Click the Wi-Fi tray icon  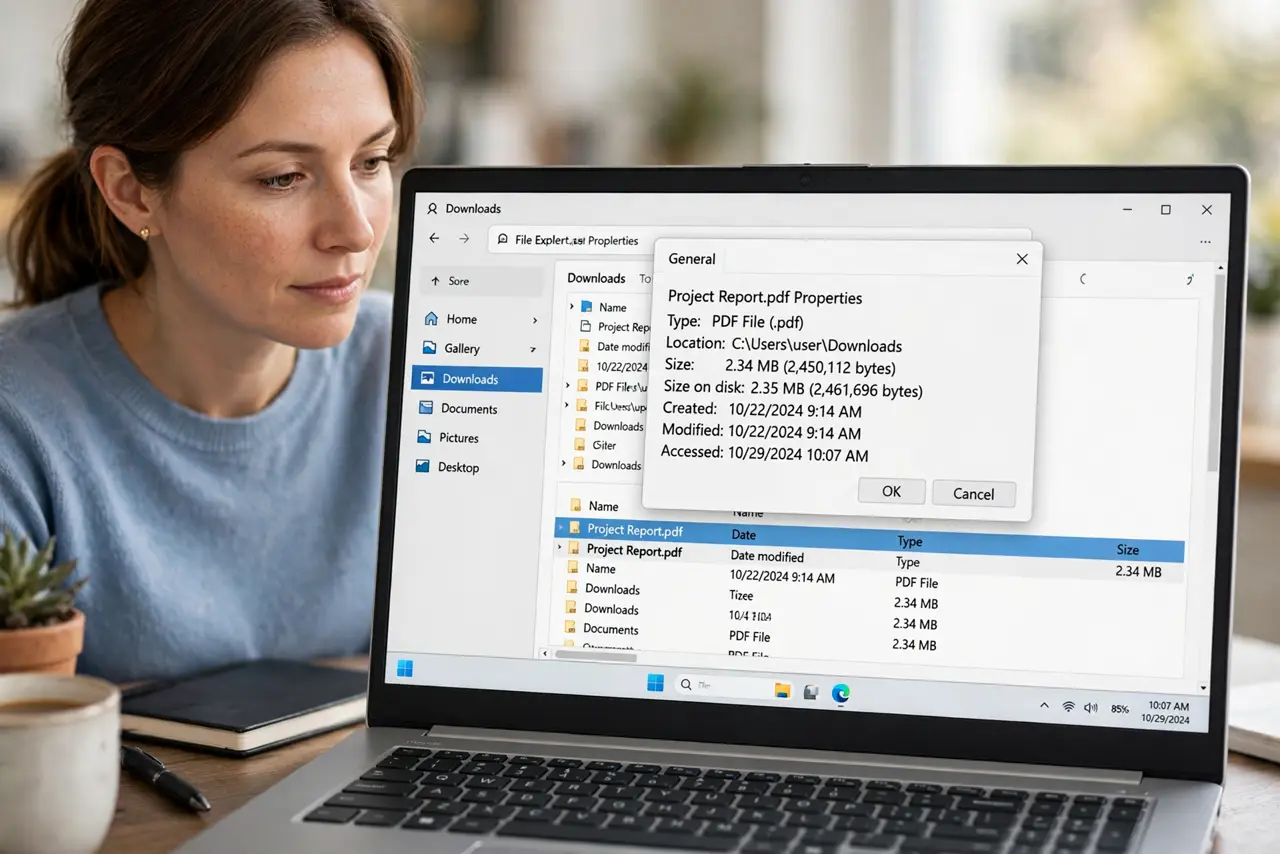click(x=1068, y=707)
